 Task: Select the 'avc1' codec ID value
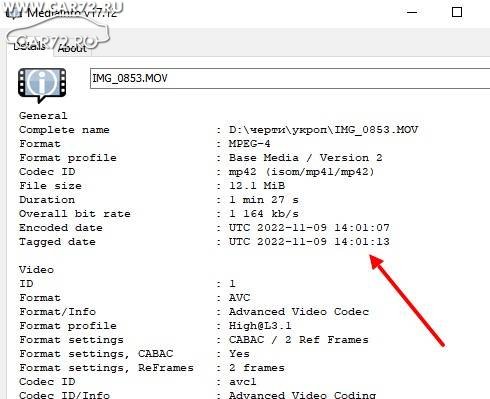pyautogui.click(x=243, y=382)
